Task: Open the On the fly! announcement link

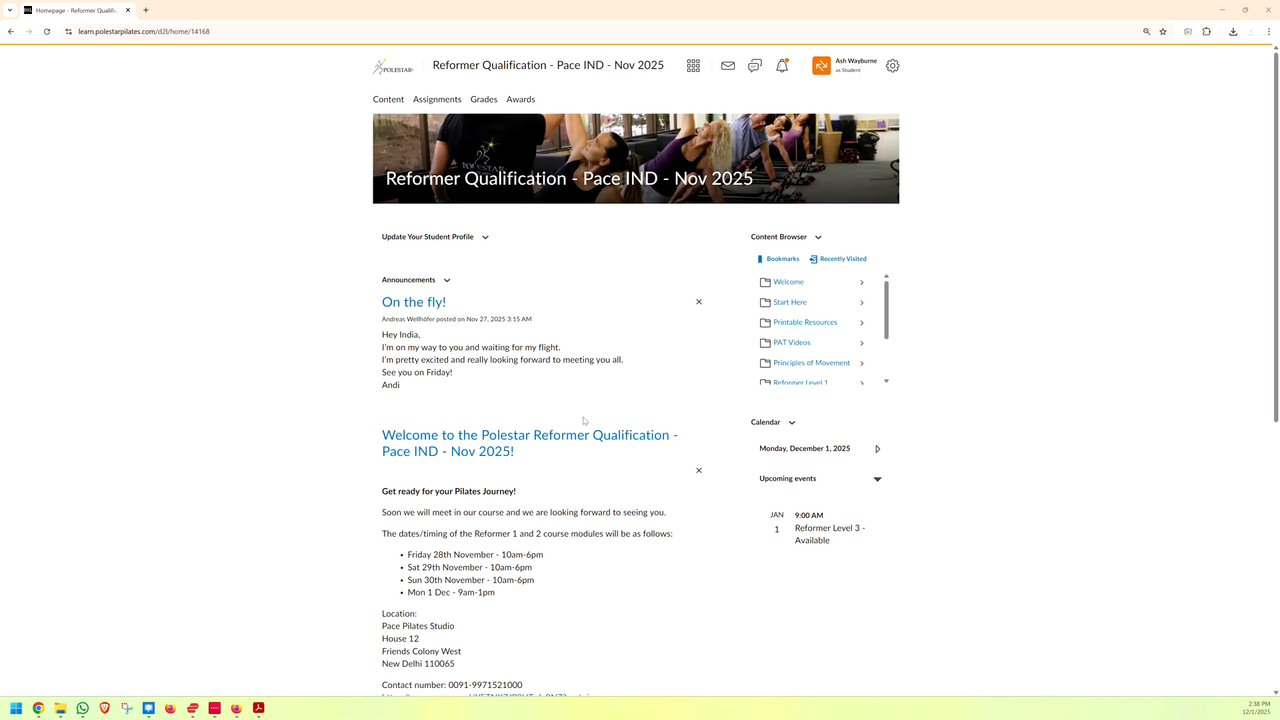Action: click(x=414, y=302)
